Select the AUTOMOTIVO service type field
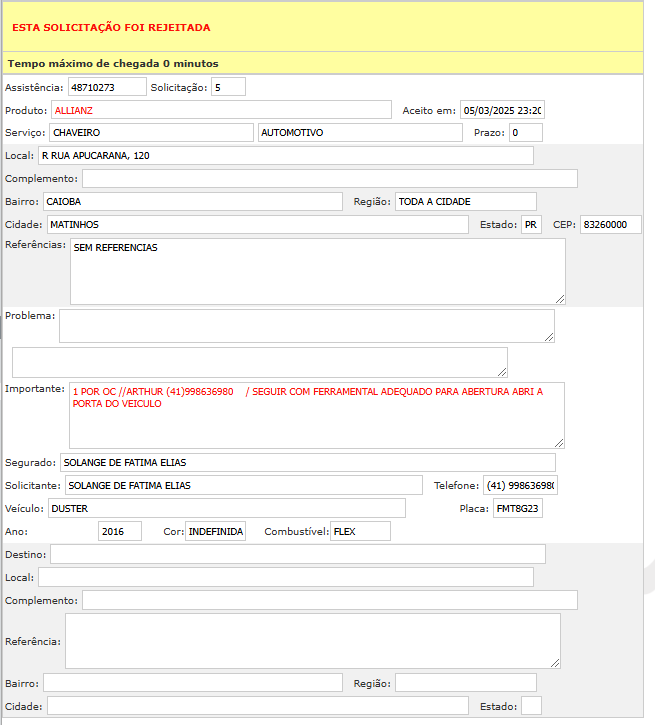 coord(360,133)
